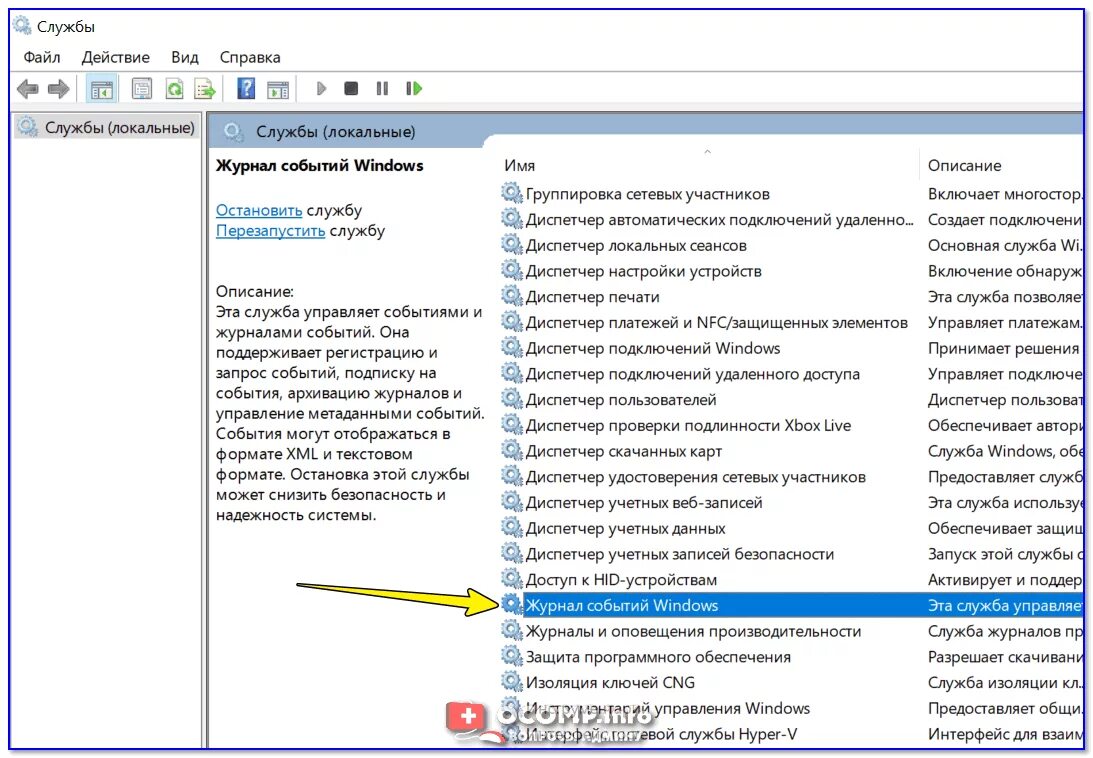Click the bold Журнал событий Windows heading
Screen dimensions: 1093x758
[319, 165]
